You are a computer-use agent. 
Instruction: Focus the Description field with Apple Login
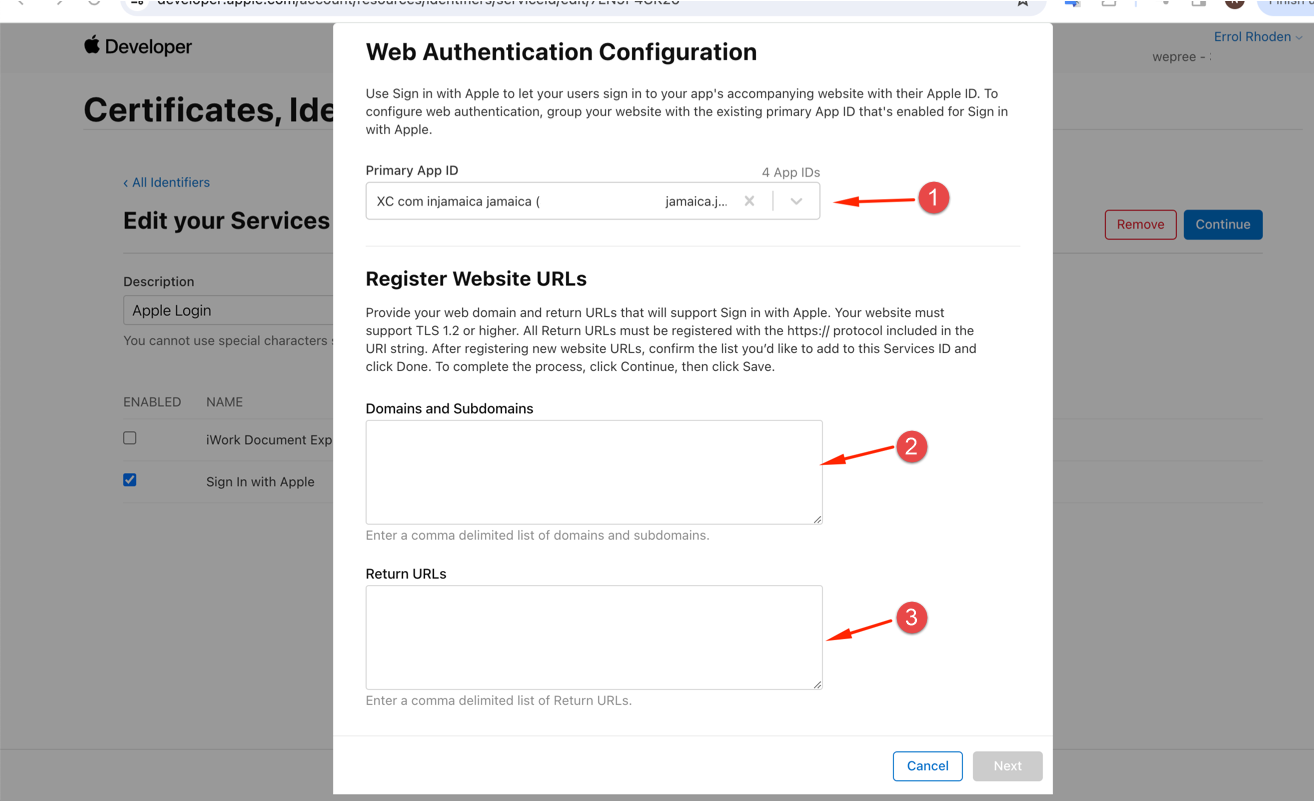click(x=228, y=310)
